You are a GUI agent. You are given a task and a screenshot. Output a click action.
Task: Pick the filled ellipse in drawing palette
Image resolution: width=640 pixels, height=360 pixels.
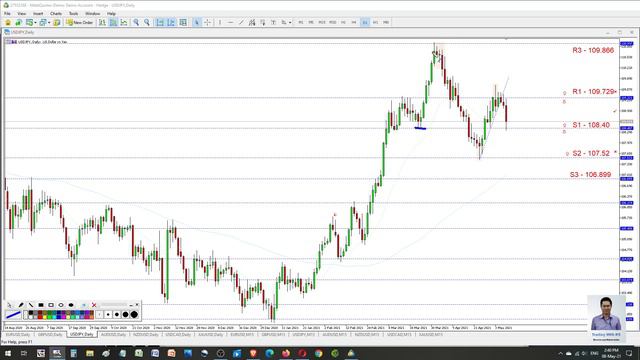(71, 305)
